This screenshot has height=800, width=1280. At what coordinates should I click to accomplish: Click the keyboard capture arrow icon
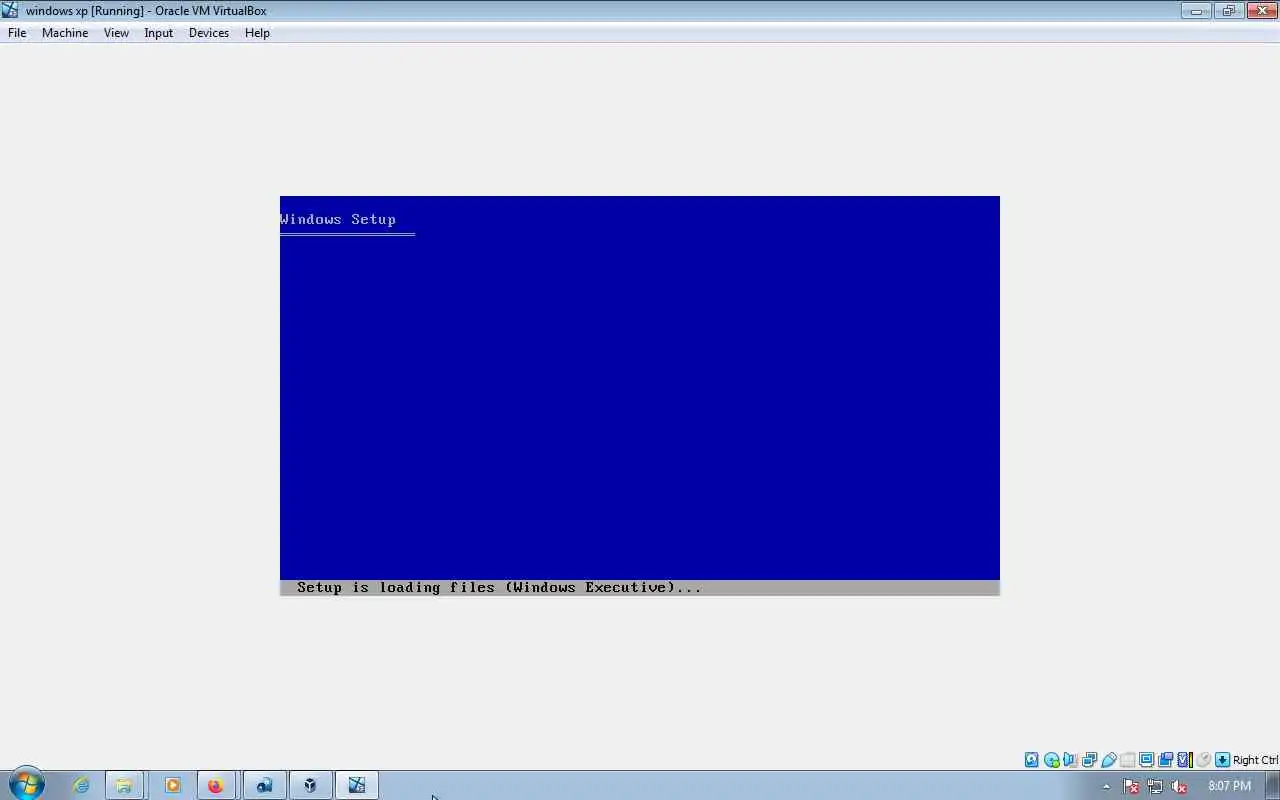pos(1222,760)
